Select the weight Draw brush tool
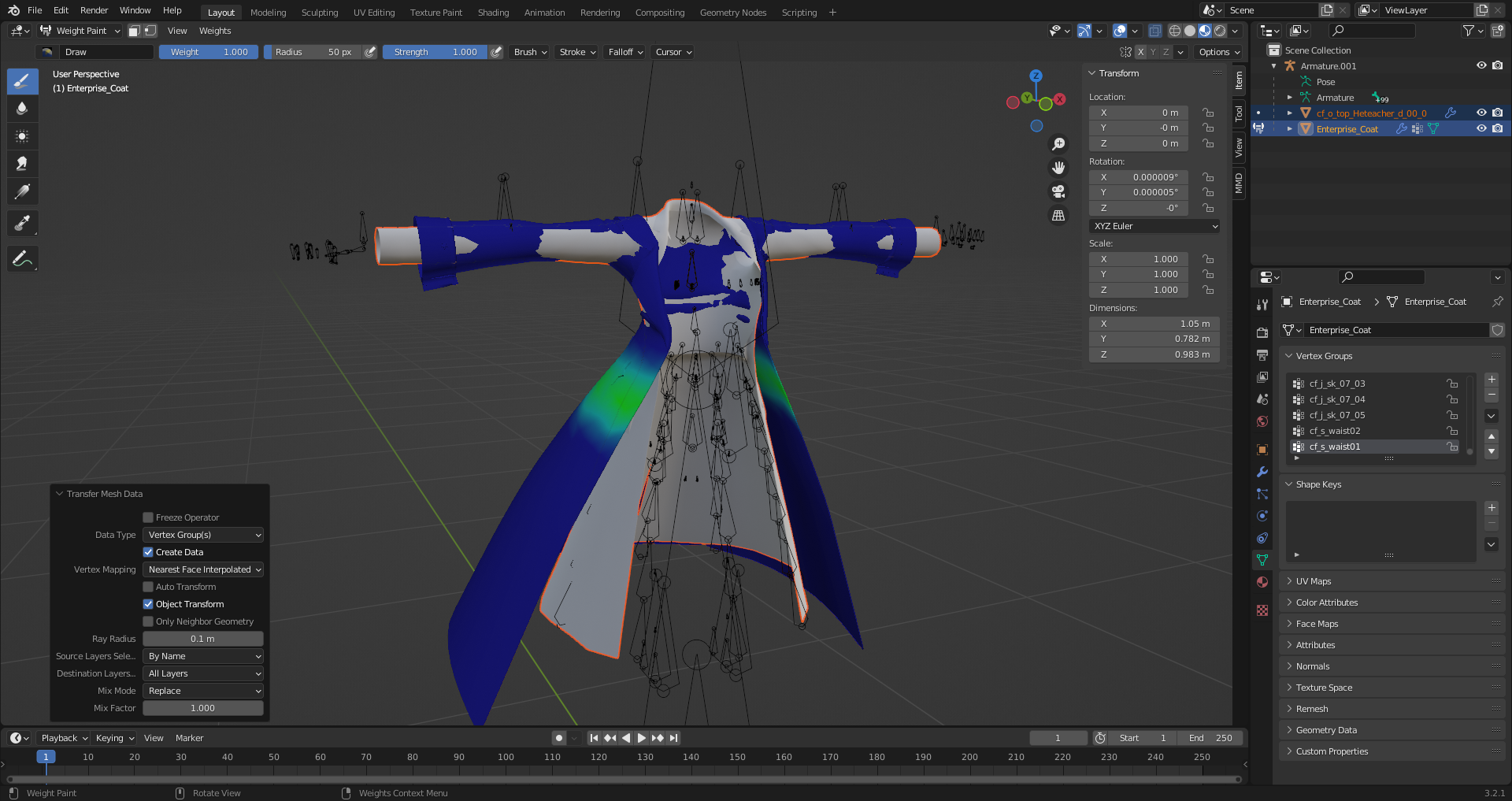The width and height of the screenshot is (1512, 801). click(22, 81)
